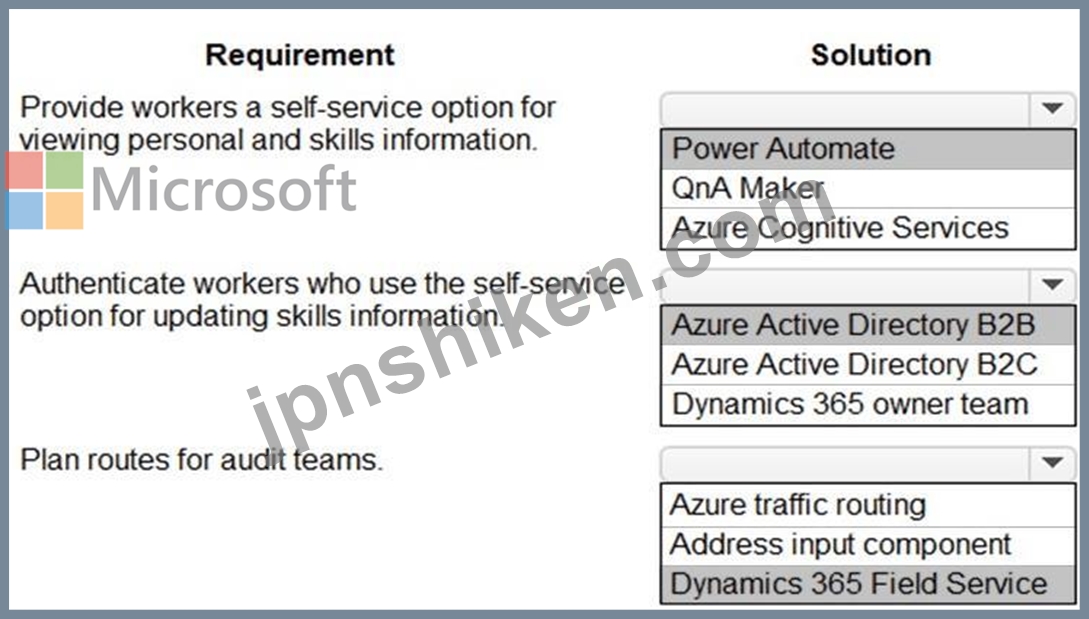Click the Requirement column header
The height and width of the screenshot is (619, 1089).
[300, 55]
